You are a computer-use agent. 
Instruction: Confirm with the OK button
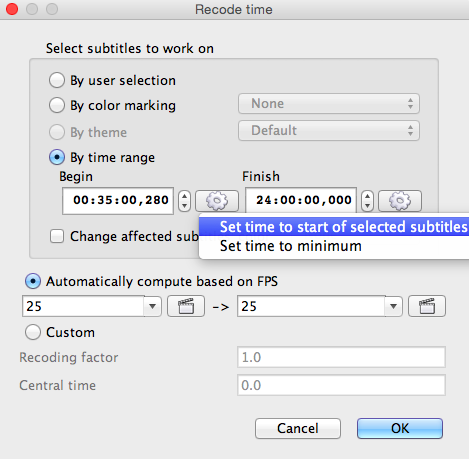(400, 428)
